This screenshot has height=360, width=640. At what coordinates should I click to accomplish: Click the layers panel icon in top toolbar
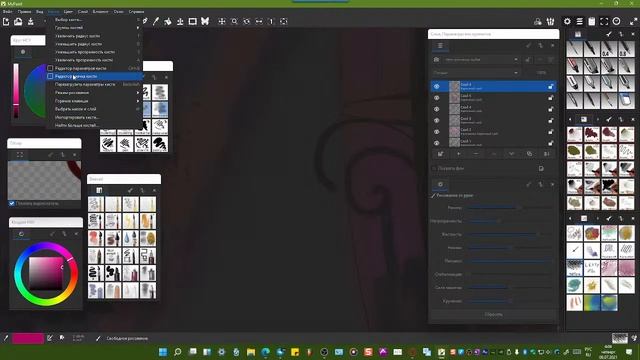click(x=580, y=21)
